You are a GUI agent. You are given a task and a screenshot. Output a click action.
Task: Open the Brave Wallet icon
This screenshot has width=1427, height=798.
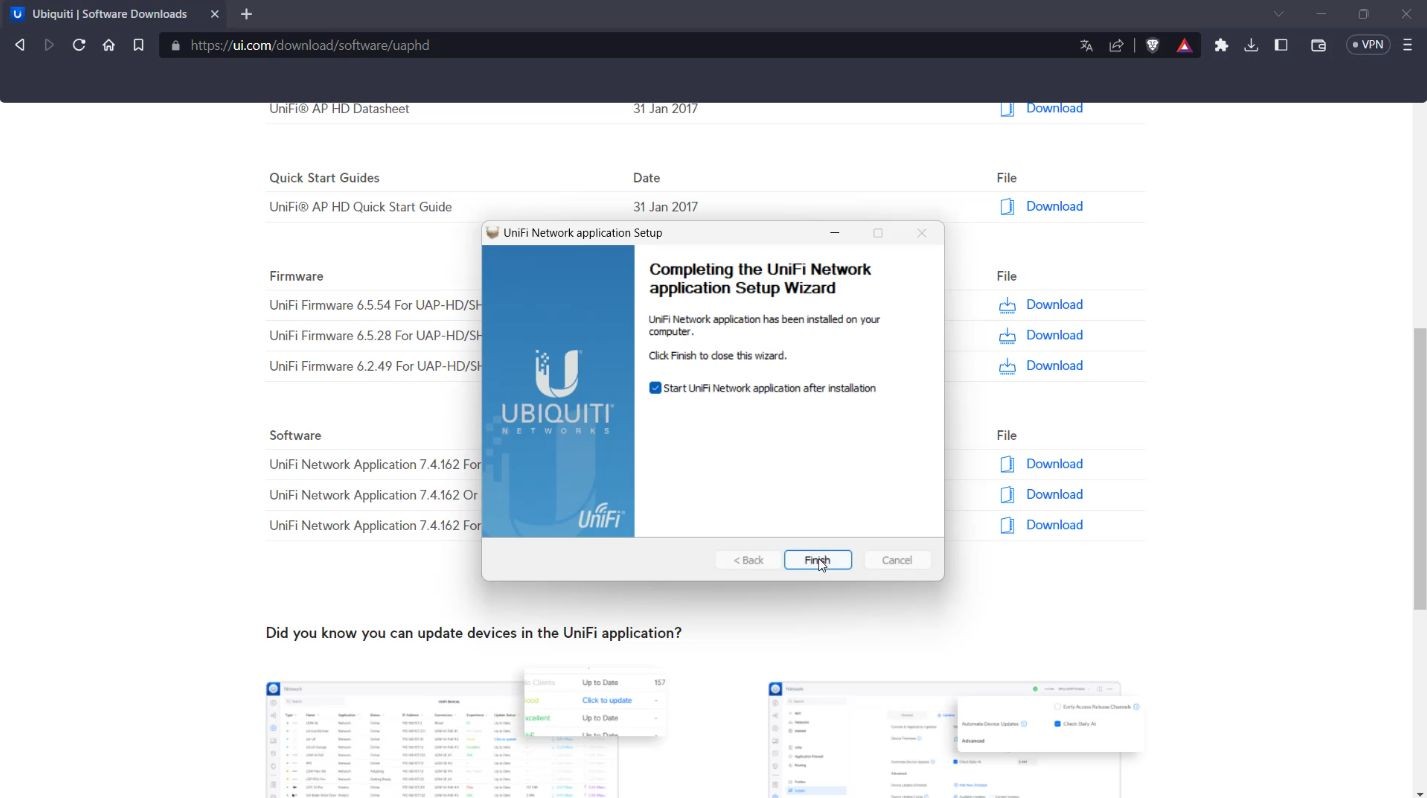point(1318,45)
